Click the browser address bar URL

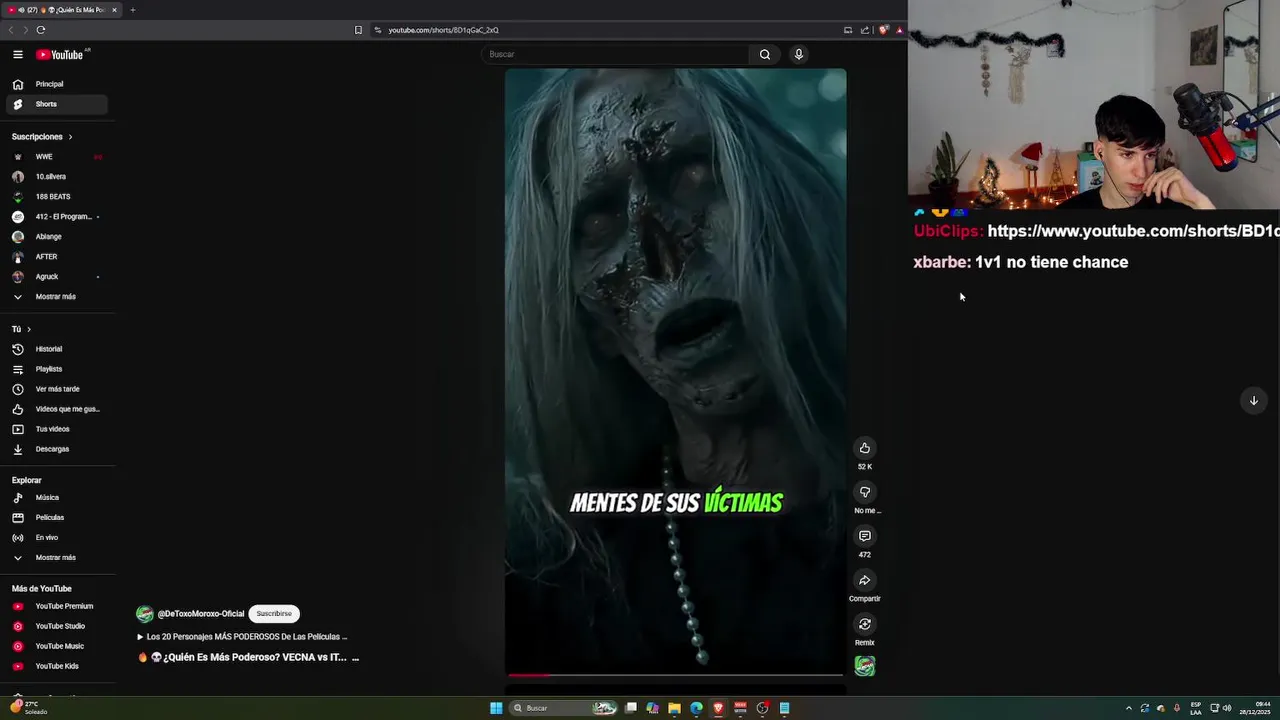(x=444, y=30)
